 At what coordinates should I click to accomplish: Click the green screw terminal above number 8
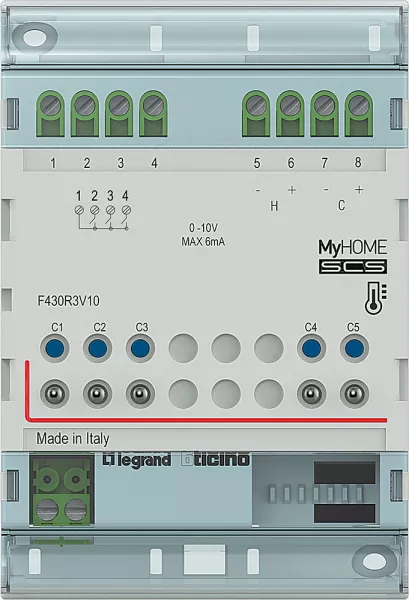358,114
